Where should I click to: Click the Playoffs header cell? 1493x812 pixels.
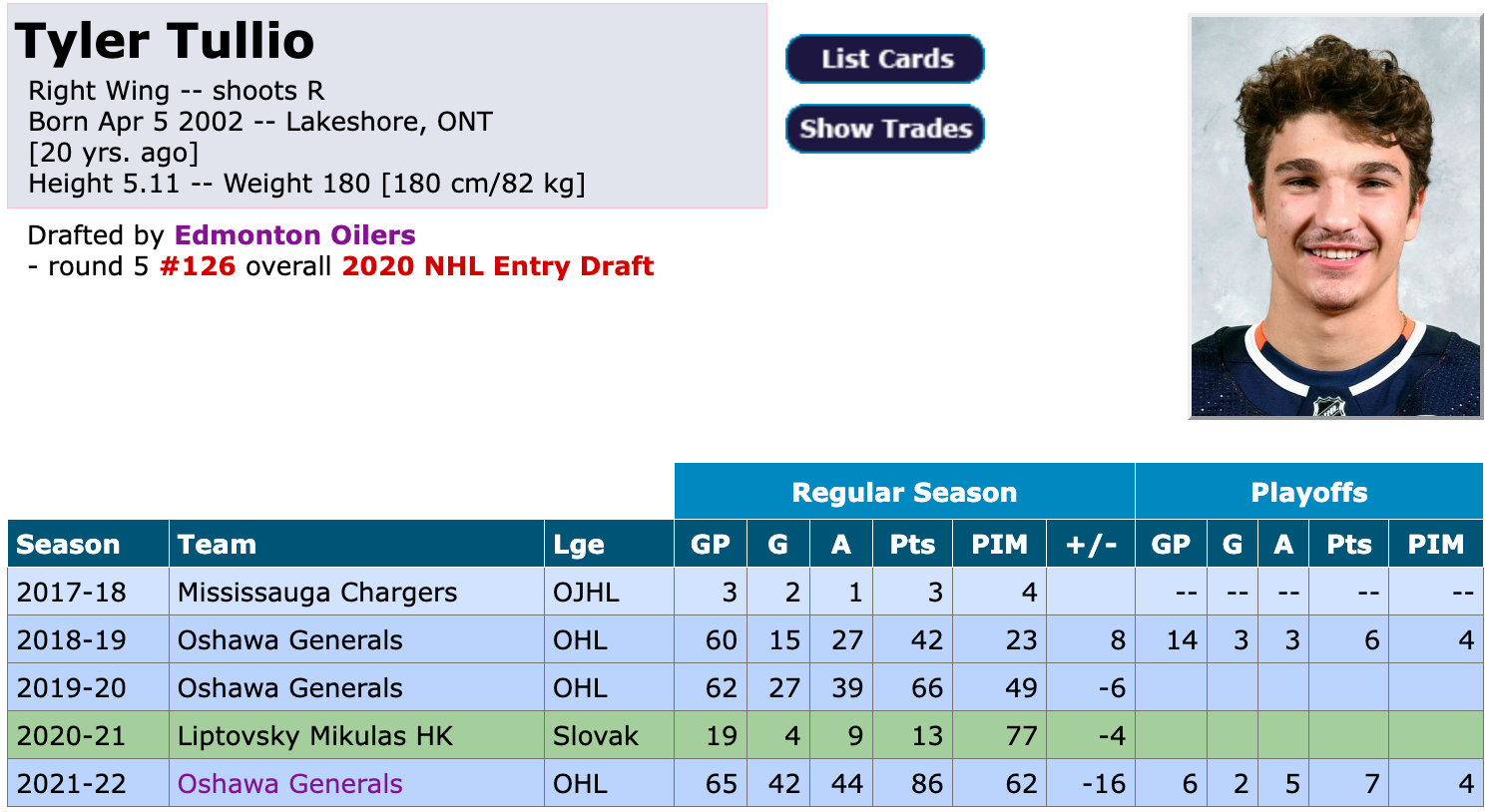[1308, 492]
